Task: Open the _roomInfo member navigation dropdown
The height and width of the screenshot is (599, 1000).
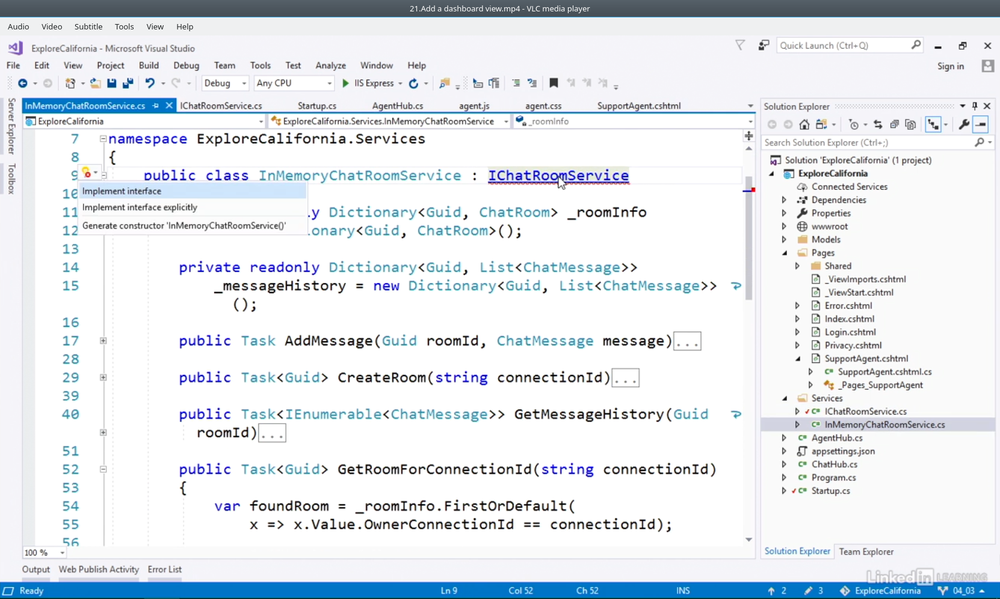Action: tap(634, 121)
